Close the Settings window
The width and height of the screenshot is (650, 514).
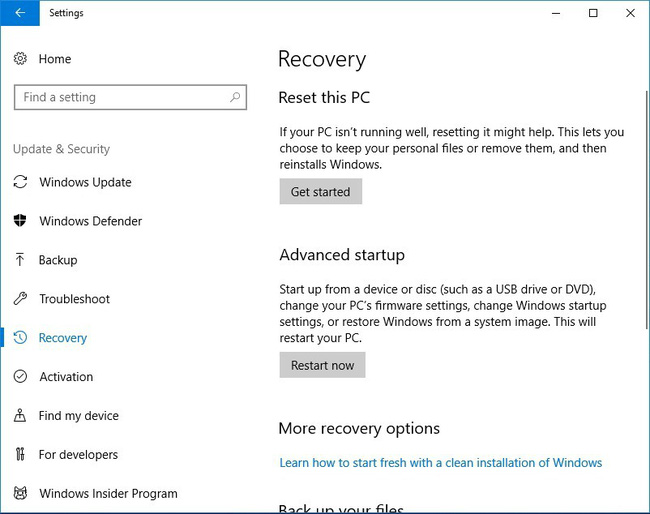(631, 13)
